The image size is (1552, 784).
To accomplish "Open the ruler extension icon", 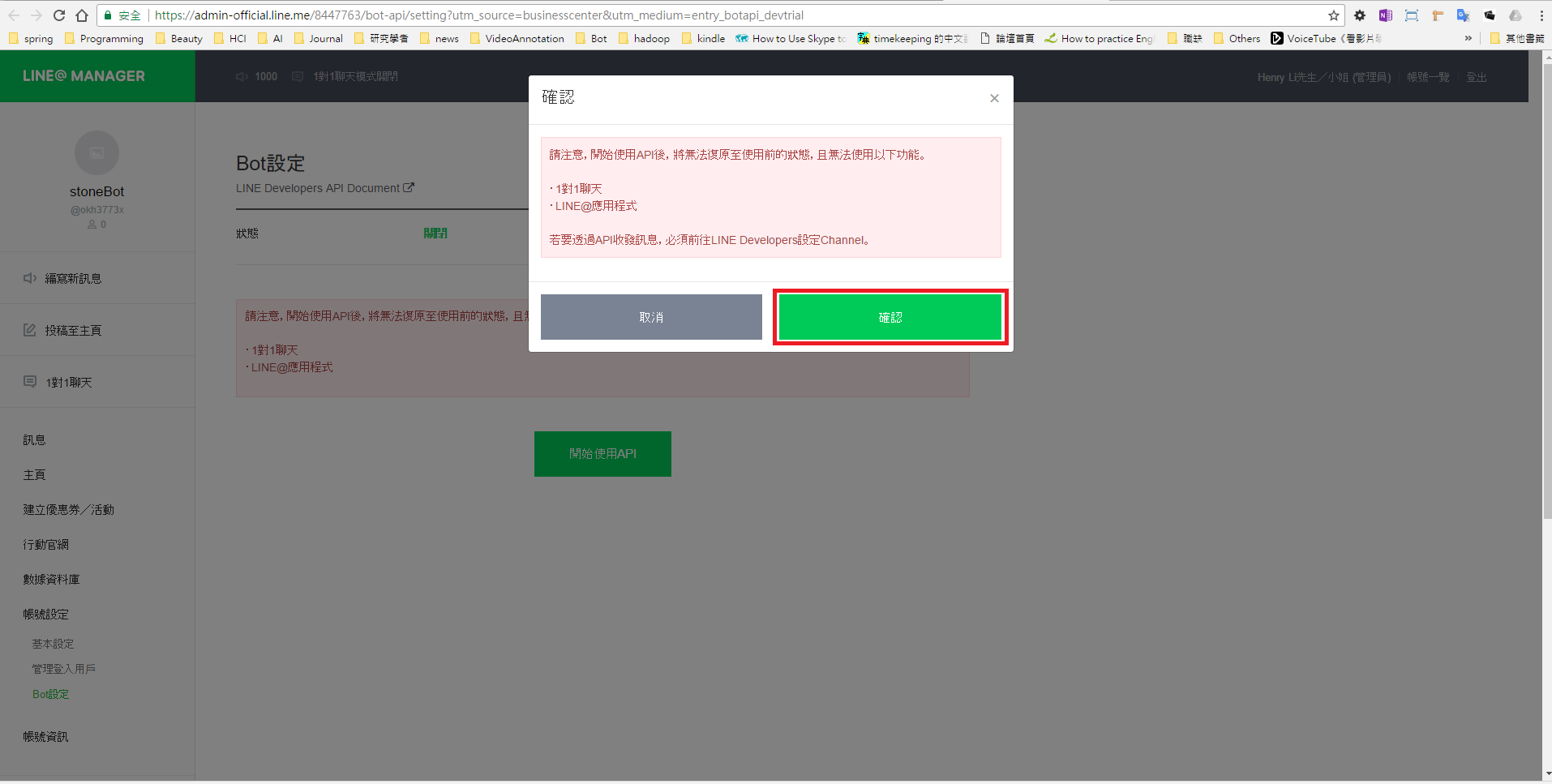I will tap(1438, 15).
